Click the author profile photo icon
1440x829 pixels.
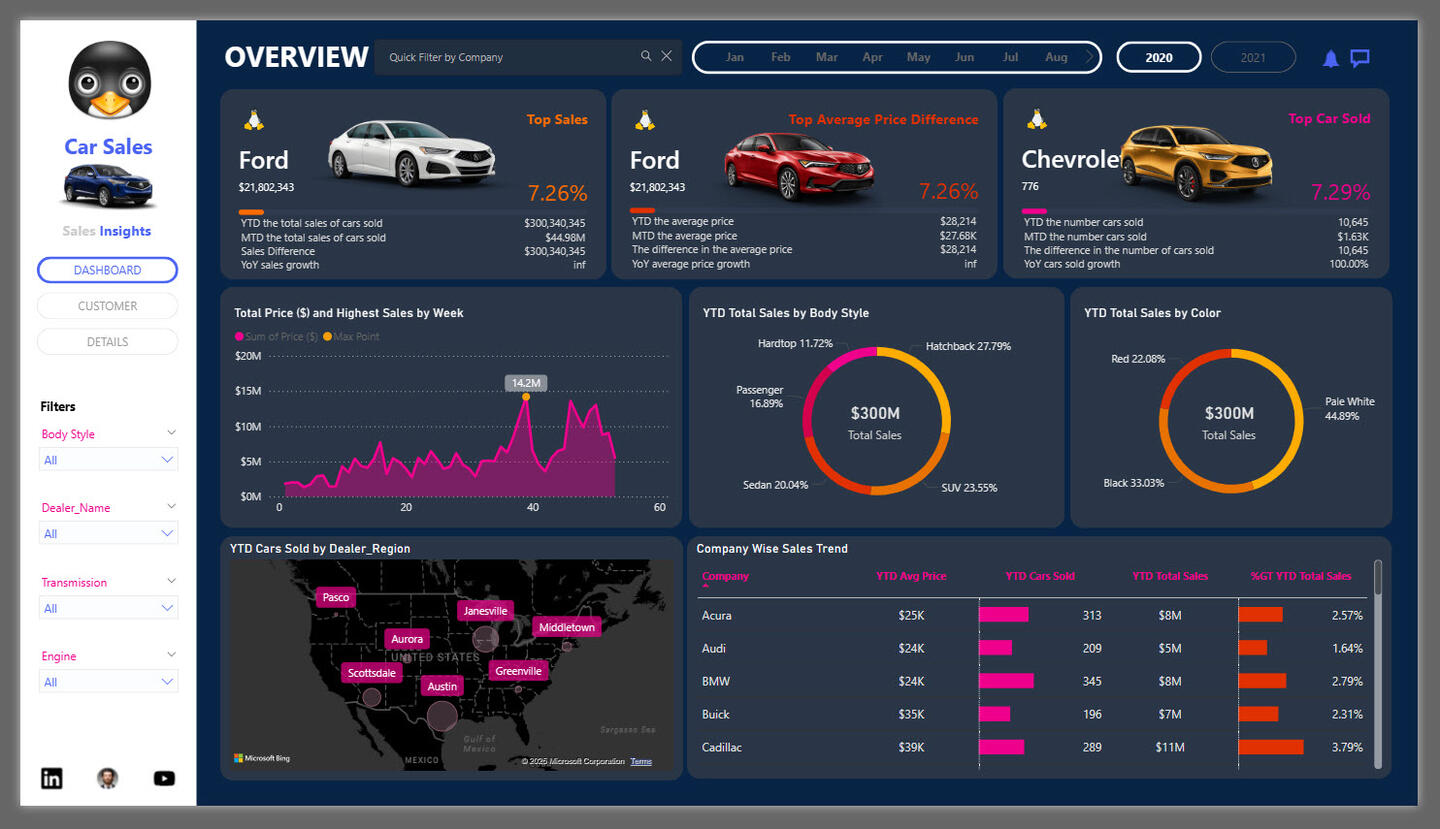point(108,778)
